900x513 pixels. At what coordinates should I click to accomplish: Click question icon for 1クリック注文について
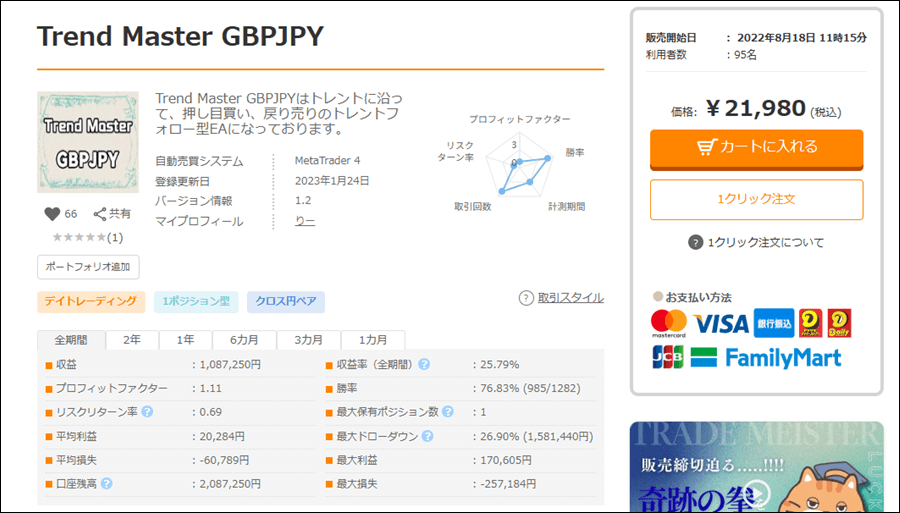[x=695, y=242]
